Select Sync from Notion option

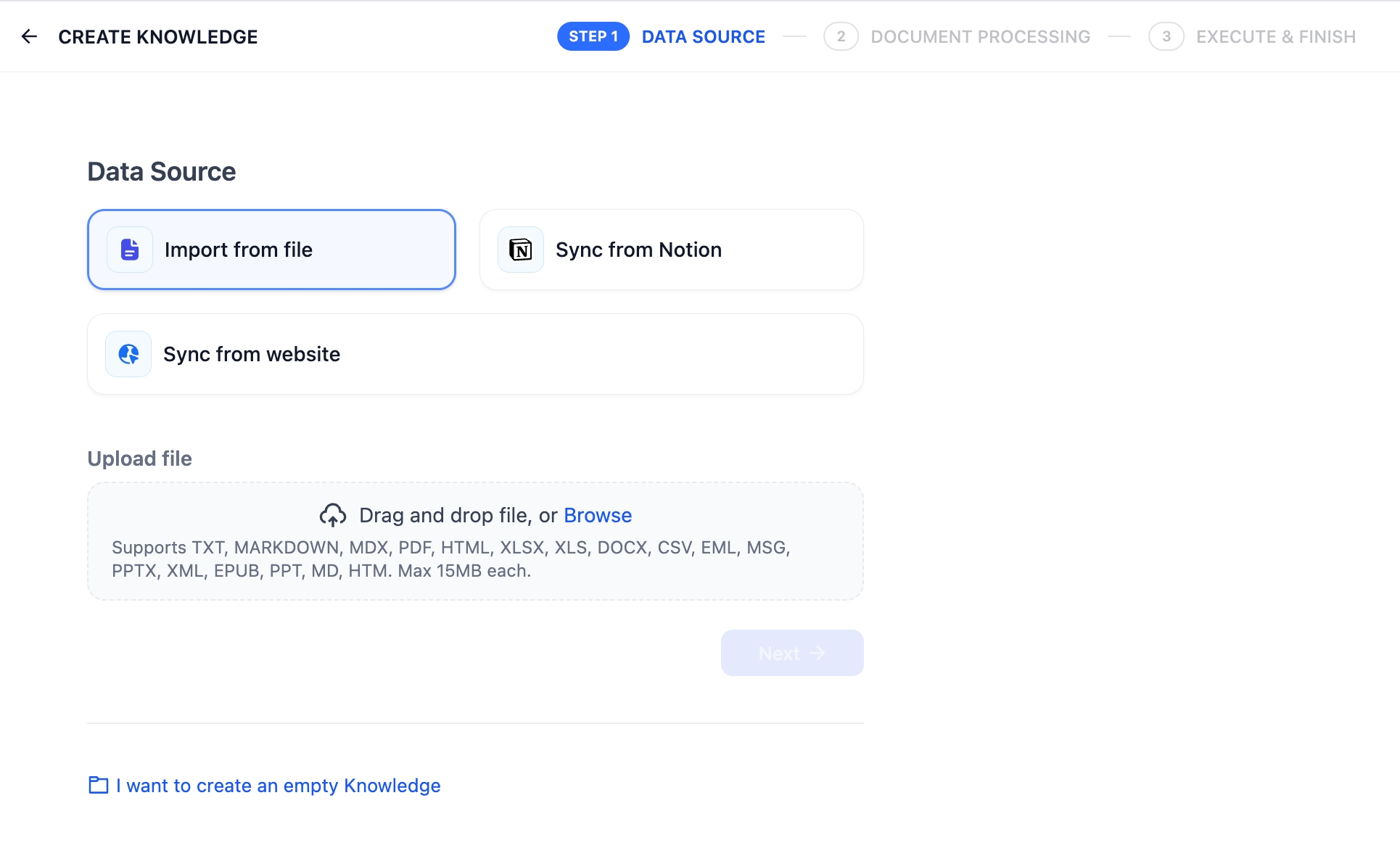click(x=671, y=250)
